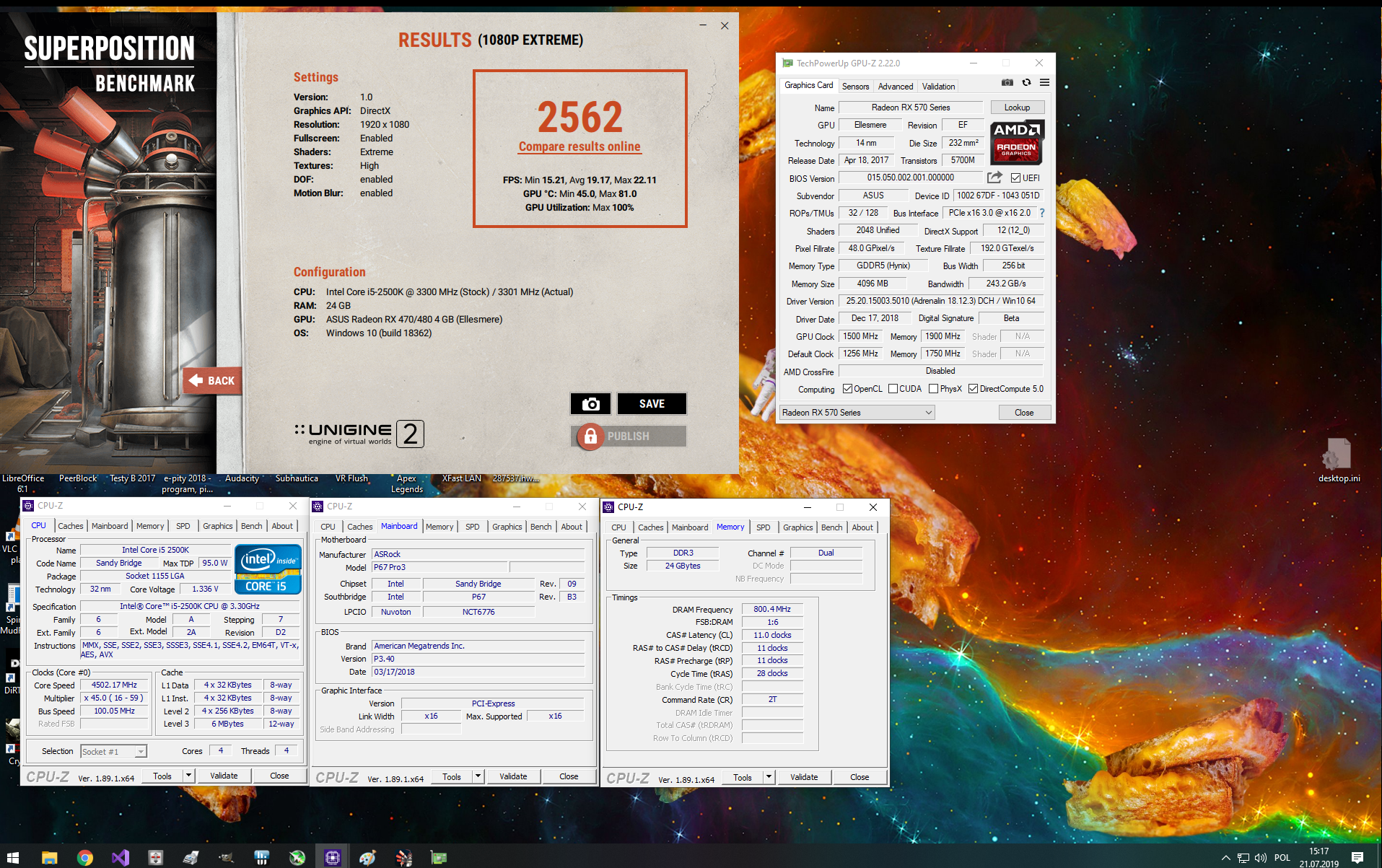The width and height of the screenshot is (1382, 868).
Task: Open Paint palette icon on the taskbar
Action: tap(367, 857)
